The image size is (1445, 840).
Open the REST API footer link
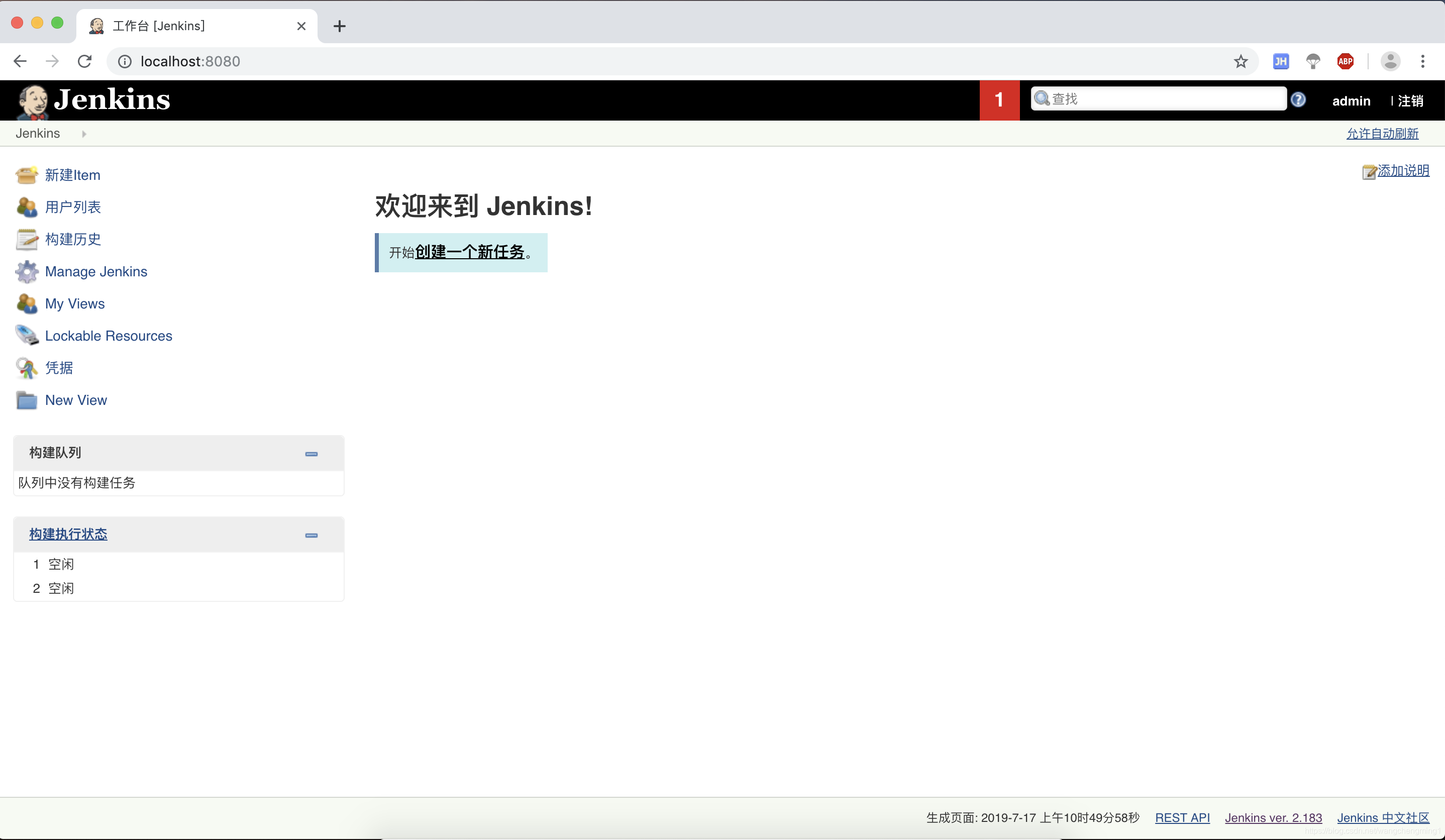click(x=1182, y=817)
